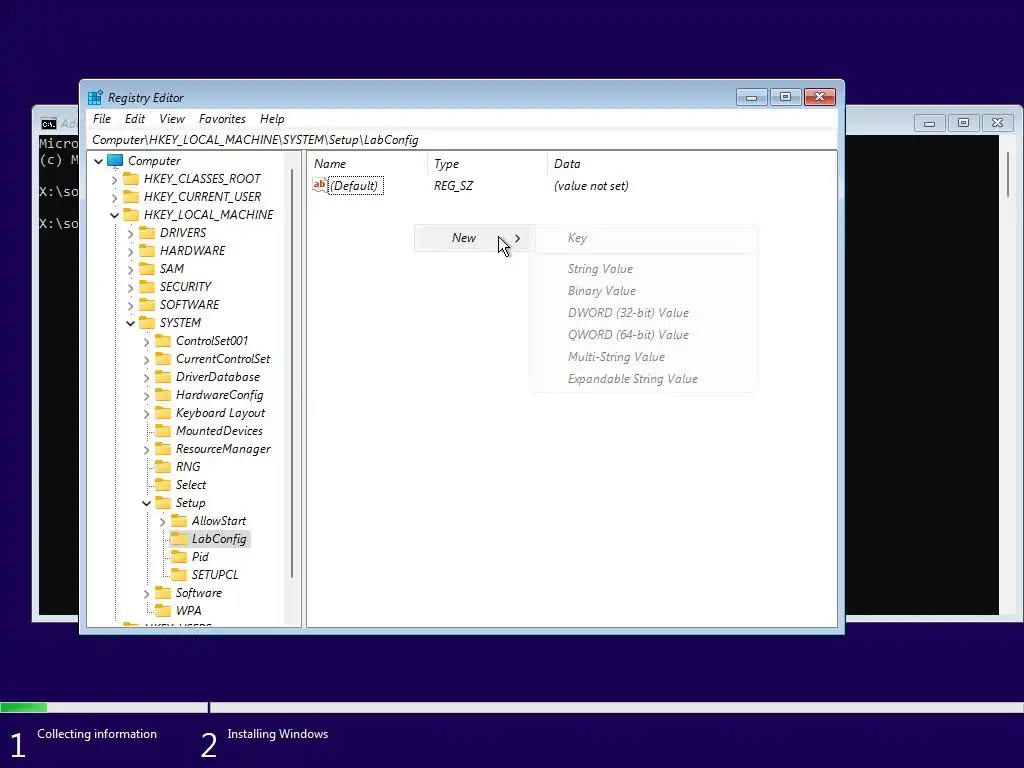Viewport: 1024px width, 768px height.
Task: Open the Favorites menu
Action: (222, 119)
